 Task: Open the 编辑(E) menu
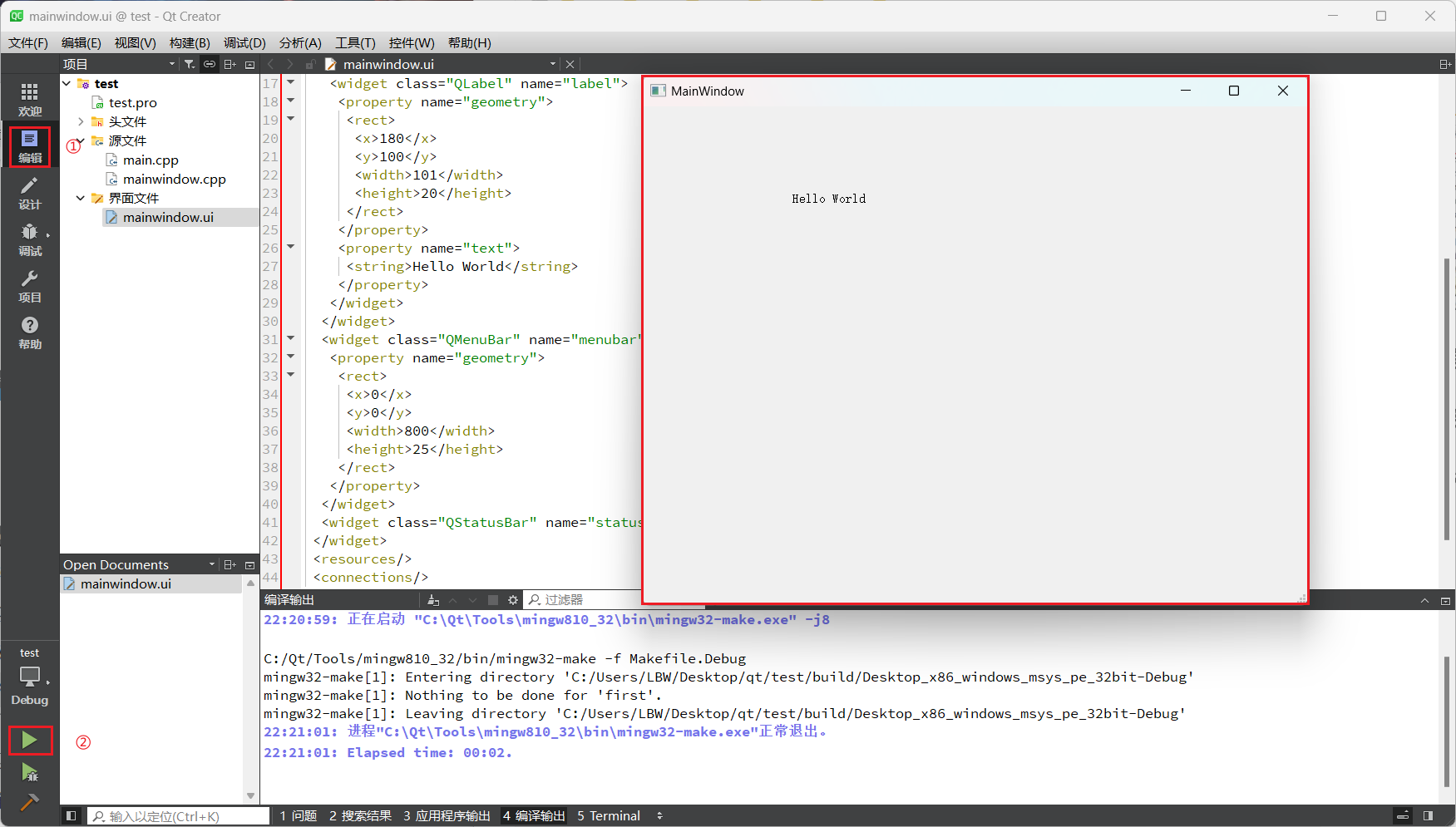point(81,43)
